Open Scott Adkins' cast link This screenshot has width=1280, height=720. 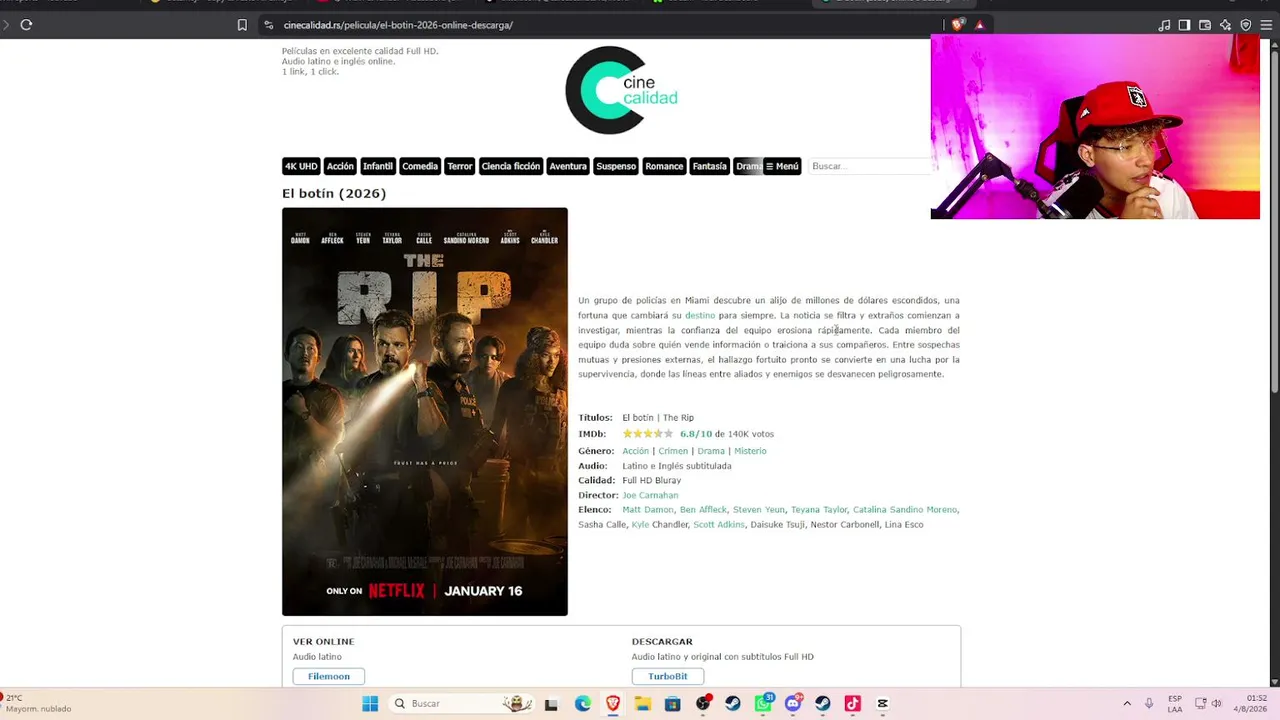point(719,525)
